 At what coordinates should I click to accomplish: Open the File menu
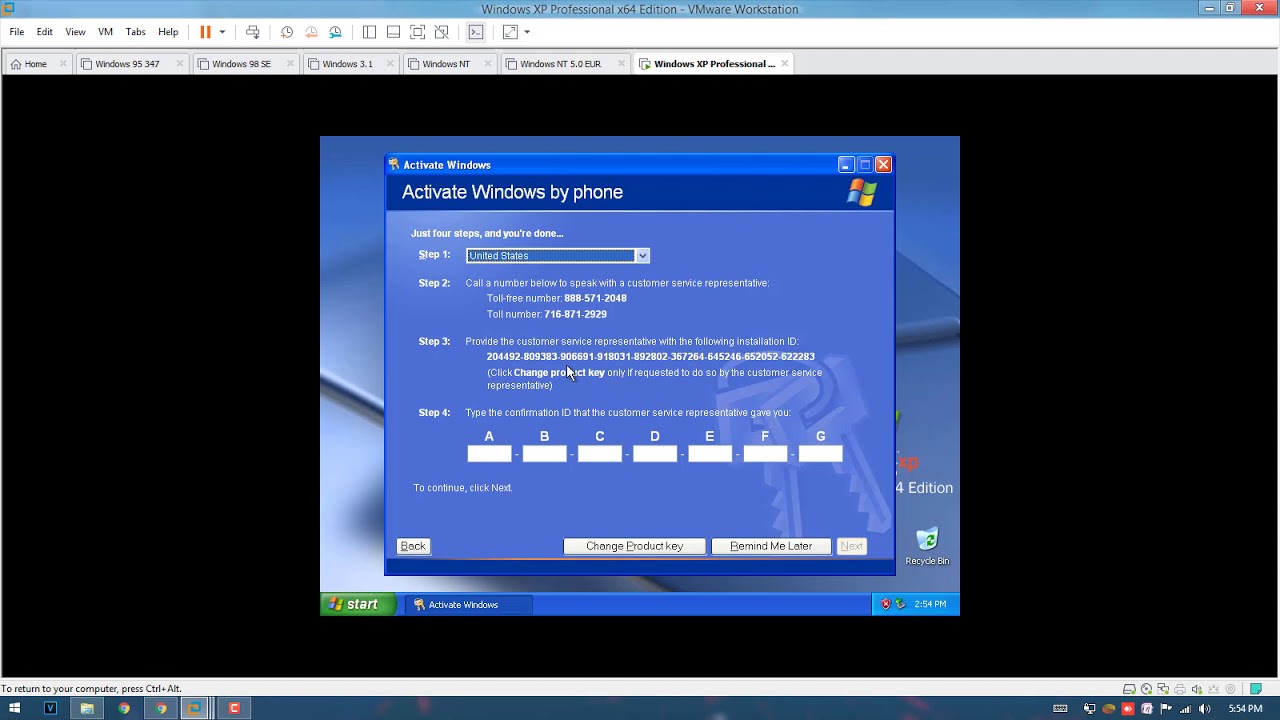pyautogui.click(x=17, y=32)
